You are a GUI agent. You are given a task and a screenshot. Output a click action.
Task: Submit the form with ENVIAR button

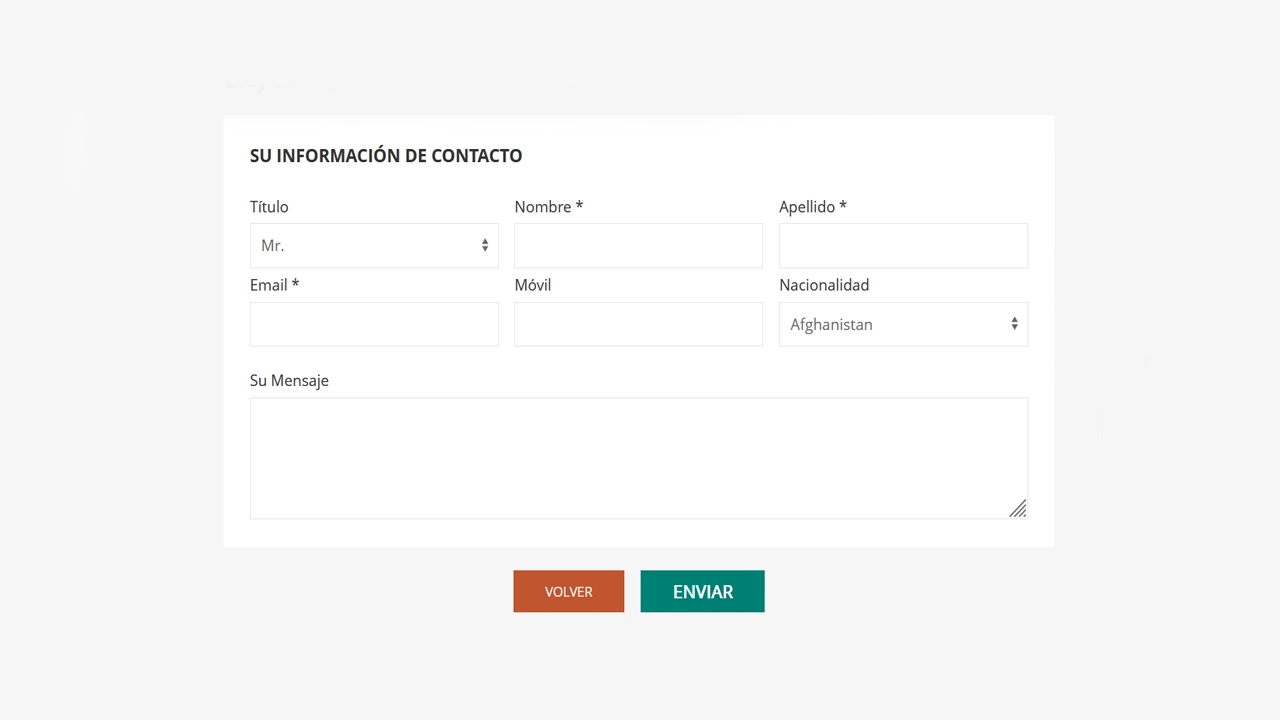pyautogui.click(x=702, y=592)
